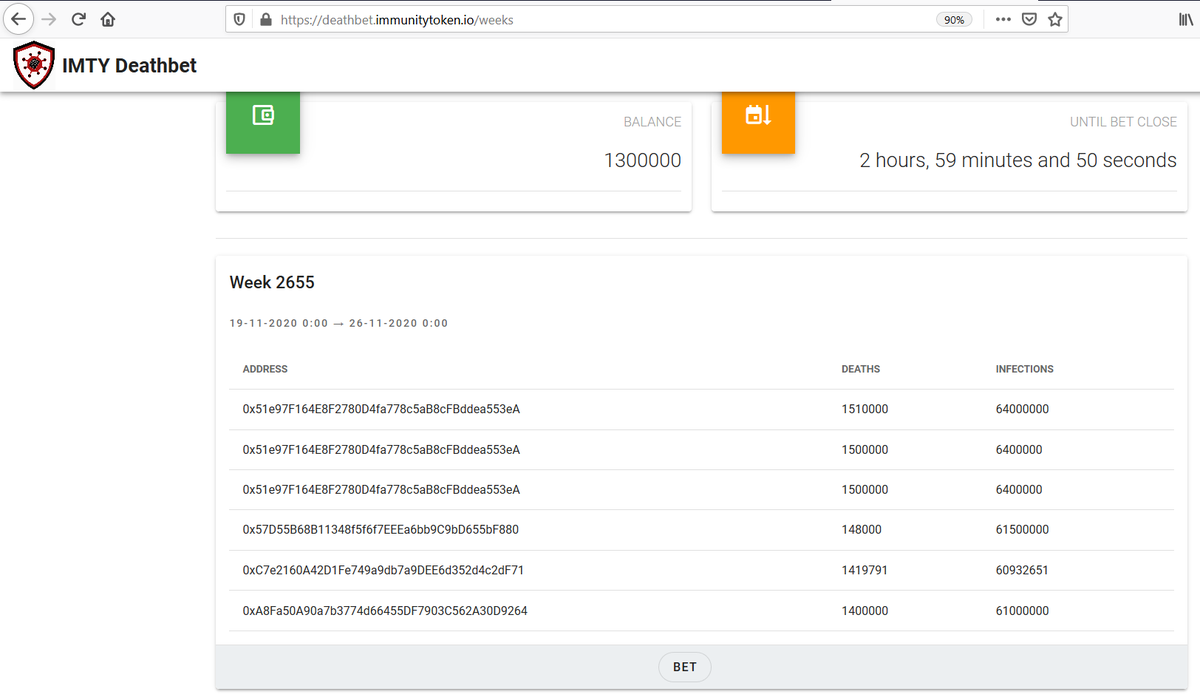This screenshot has width=1200, height=700.
Task: Click deaths value 1419791
Action: coord(865,570)
